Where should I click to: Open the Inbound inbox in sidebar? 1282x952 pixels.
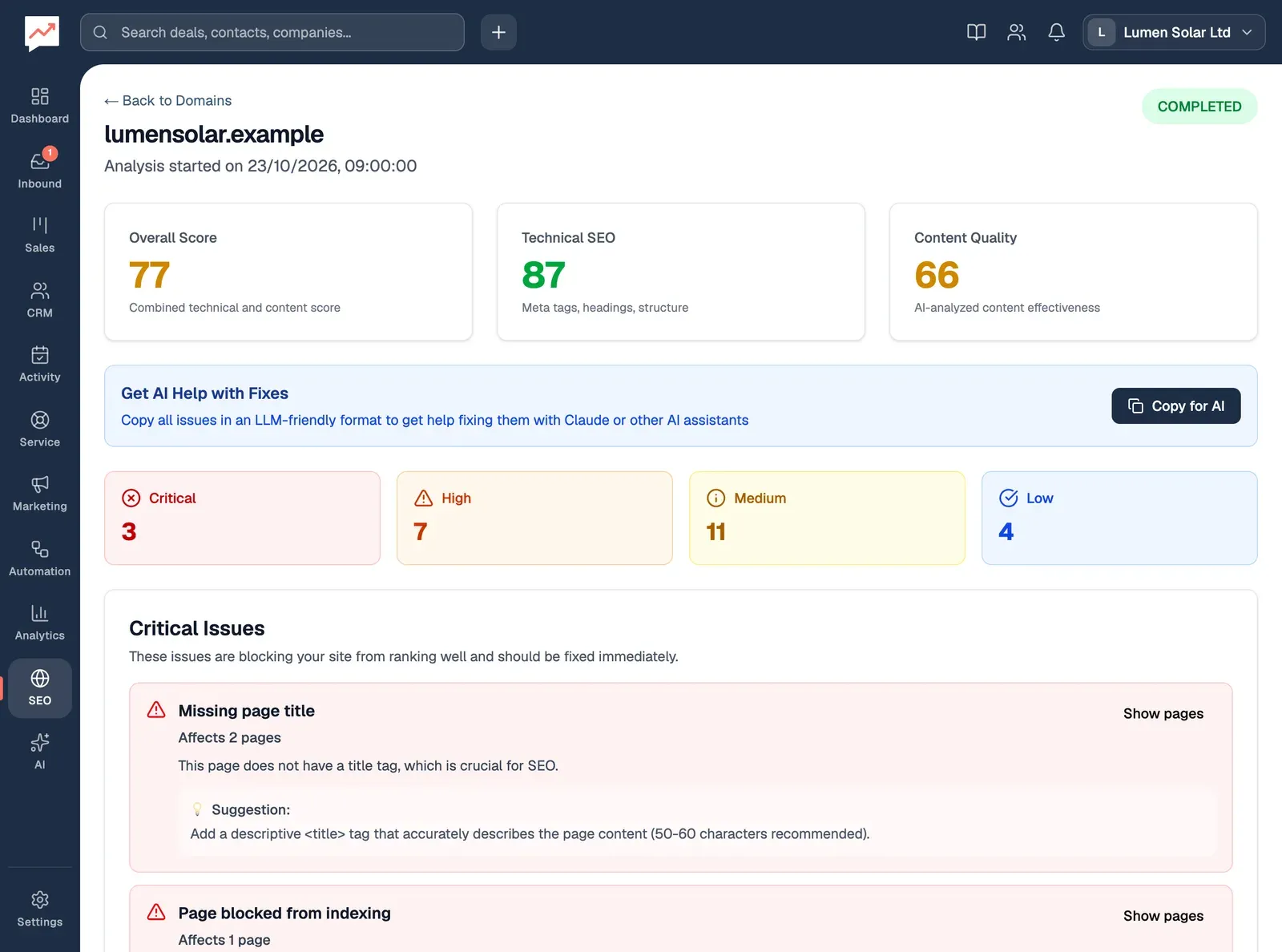[x=39, y=171]
